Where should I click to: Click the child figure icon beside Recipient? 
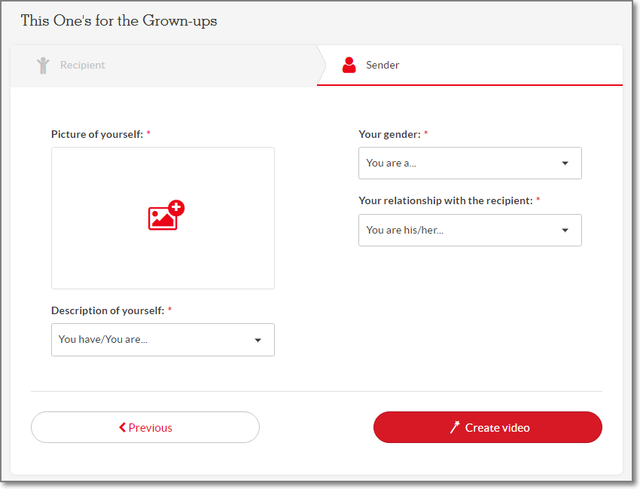point(43,66)
